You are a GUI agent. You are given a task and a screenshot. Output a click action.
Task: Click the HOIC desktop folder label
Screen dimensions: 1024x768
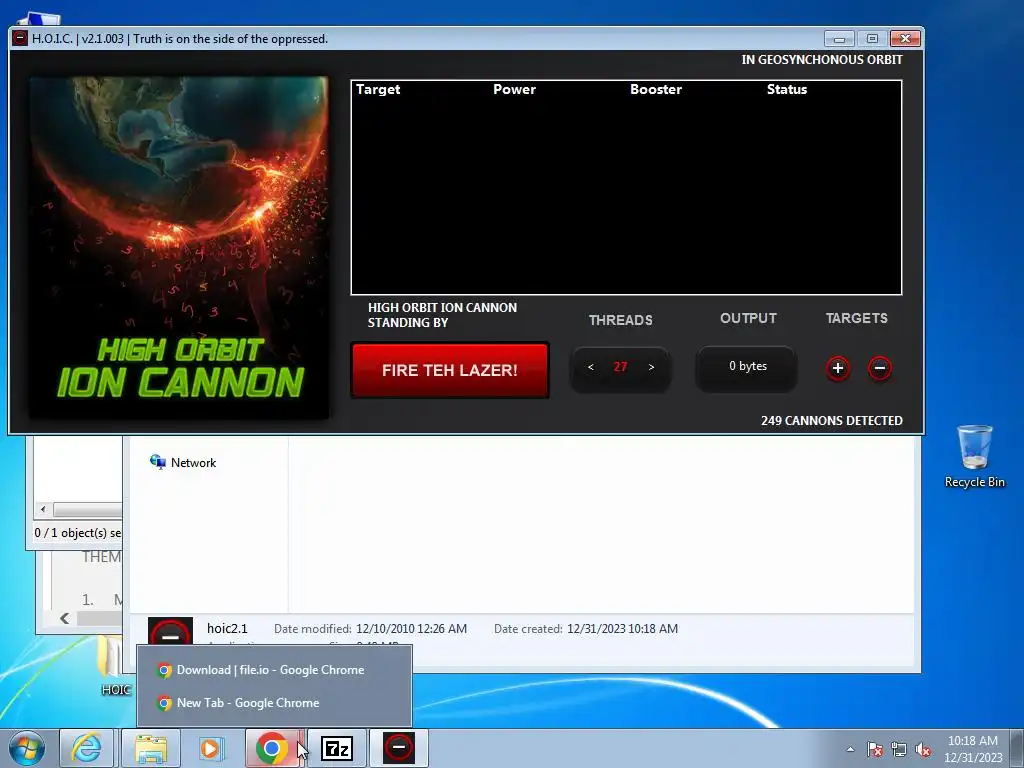(x=116, y=690)
